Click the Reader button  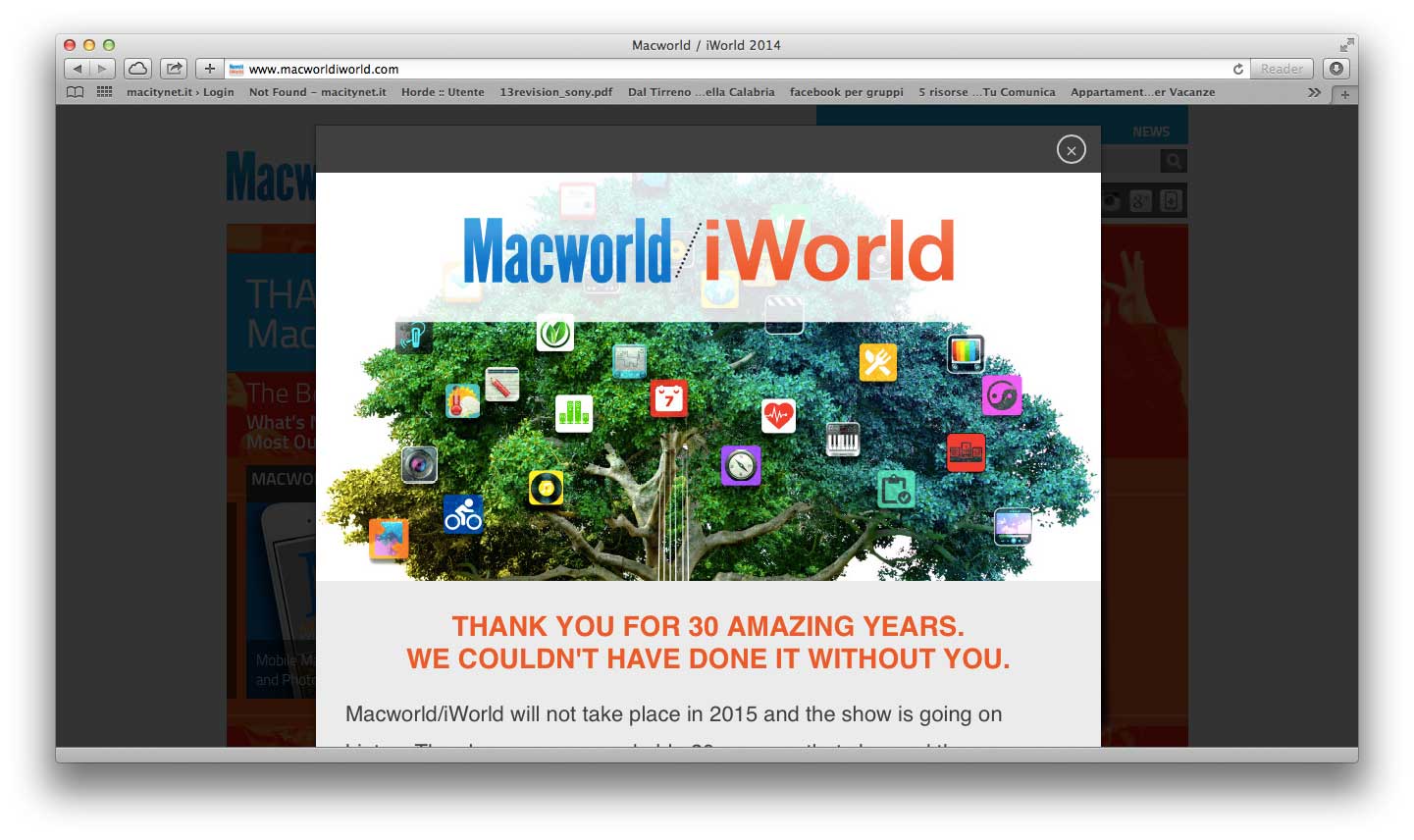click(x=1282, y=69)
